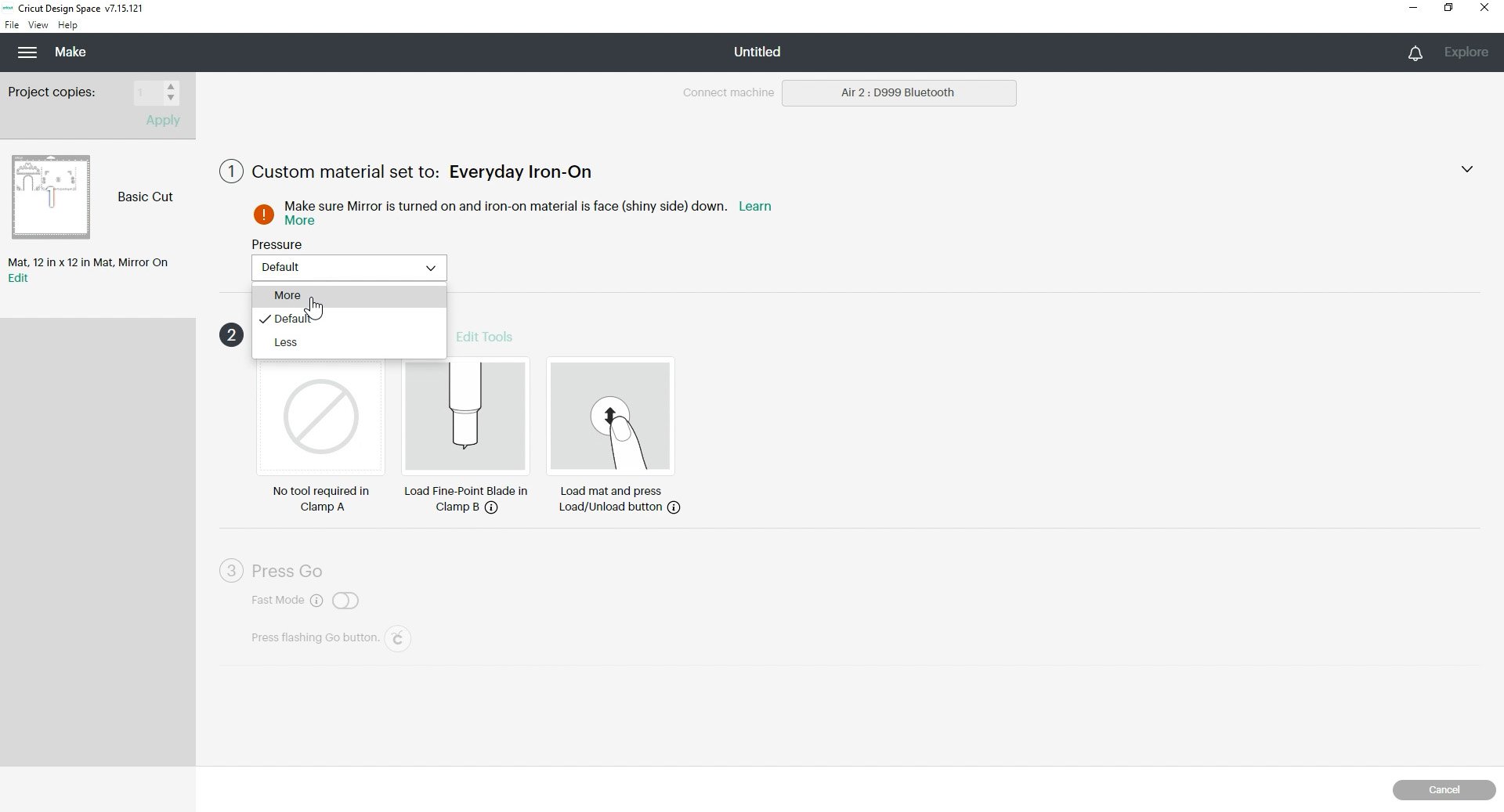Open the notifications bell
Screen dimensions: 1504x812
coord(1415,53)
